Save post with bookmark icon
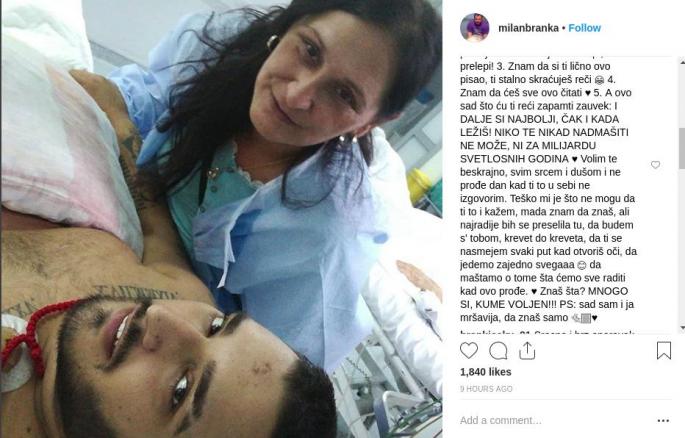The height and width of the screenshot is (438, 685). [x=664, y=350]
